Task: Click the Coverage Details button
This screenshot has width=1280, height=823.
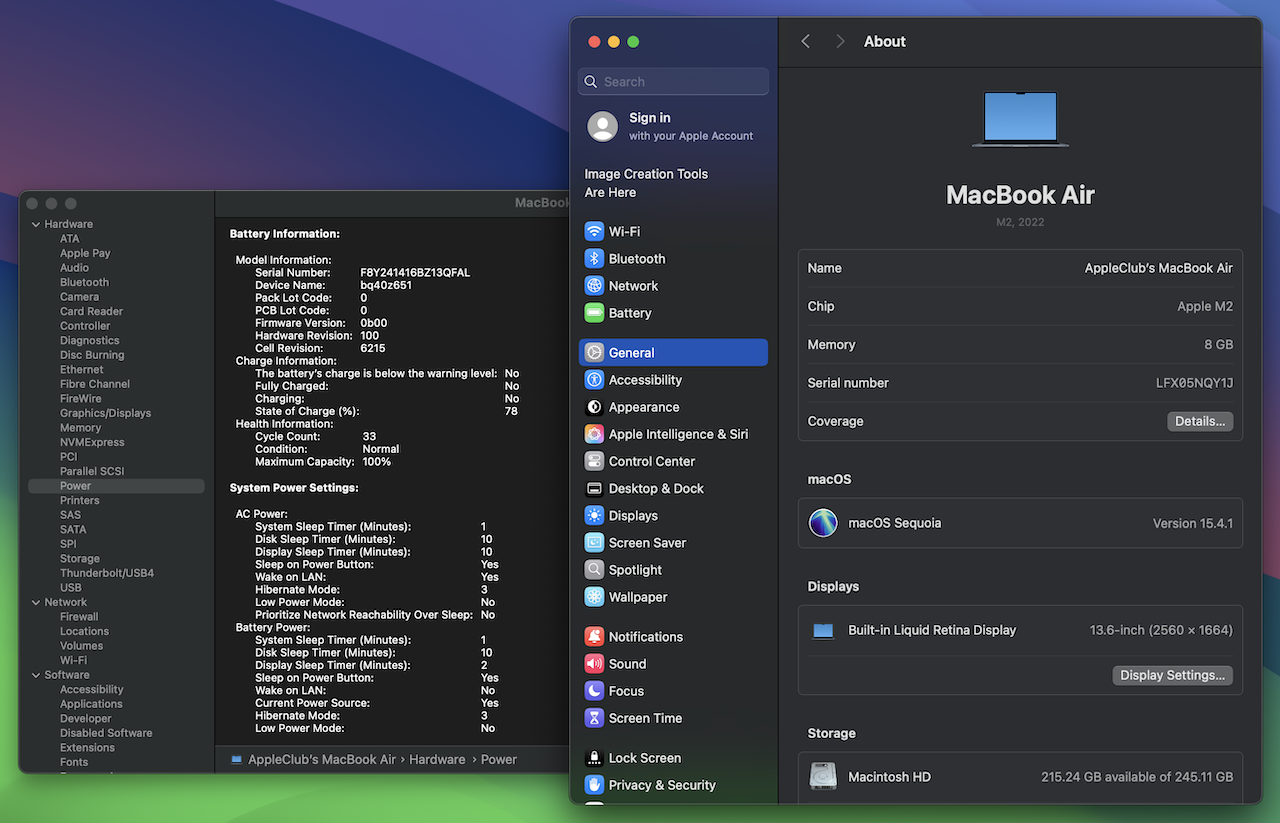Action: 1200,421
